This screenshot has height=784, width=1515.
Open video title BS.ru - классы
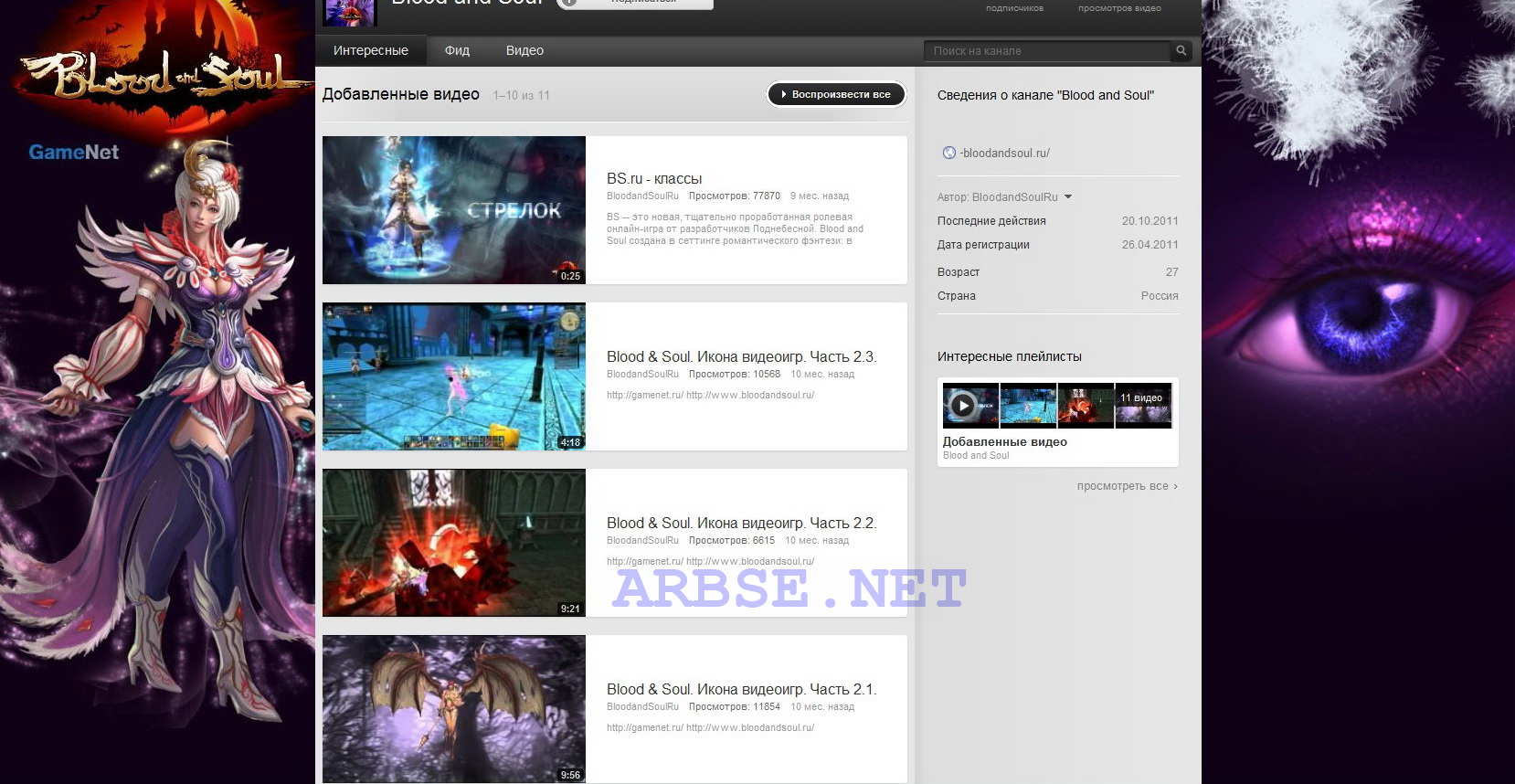click(654, 178)
